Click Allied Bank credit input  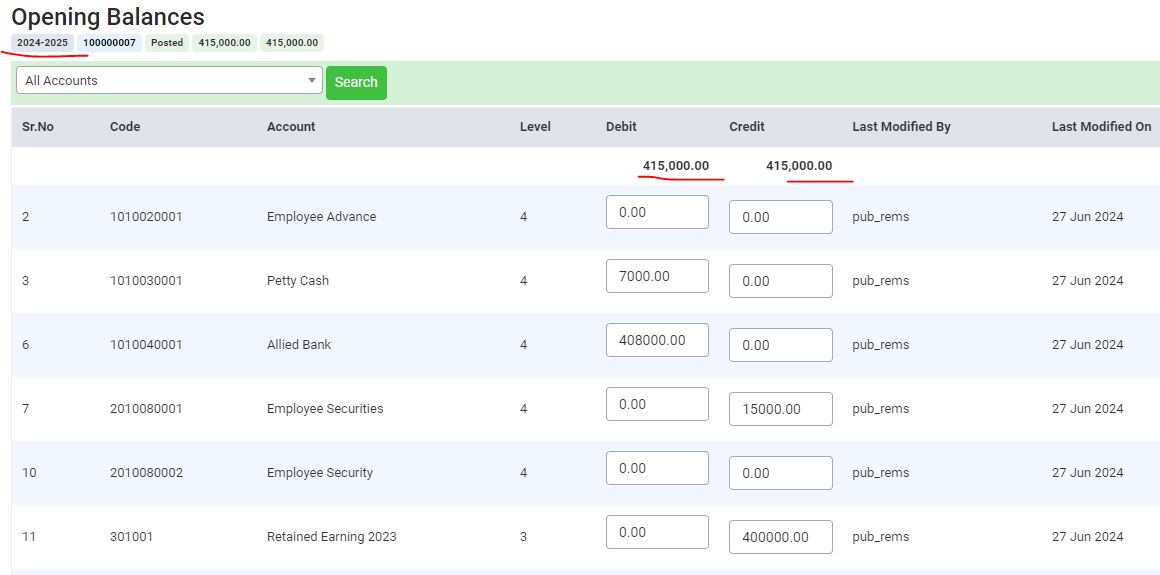780,345
